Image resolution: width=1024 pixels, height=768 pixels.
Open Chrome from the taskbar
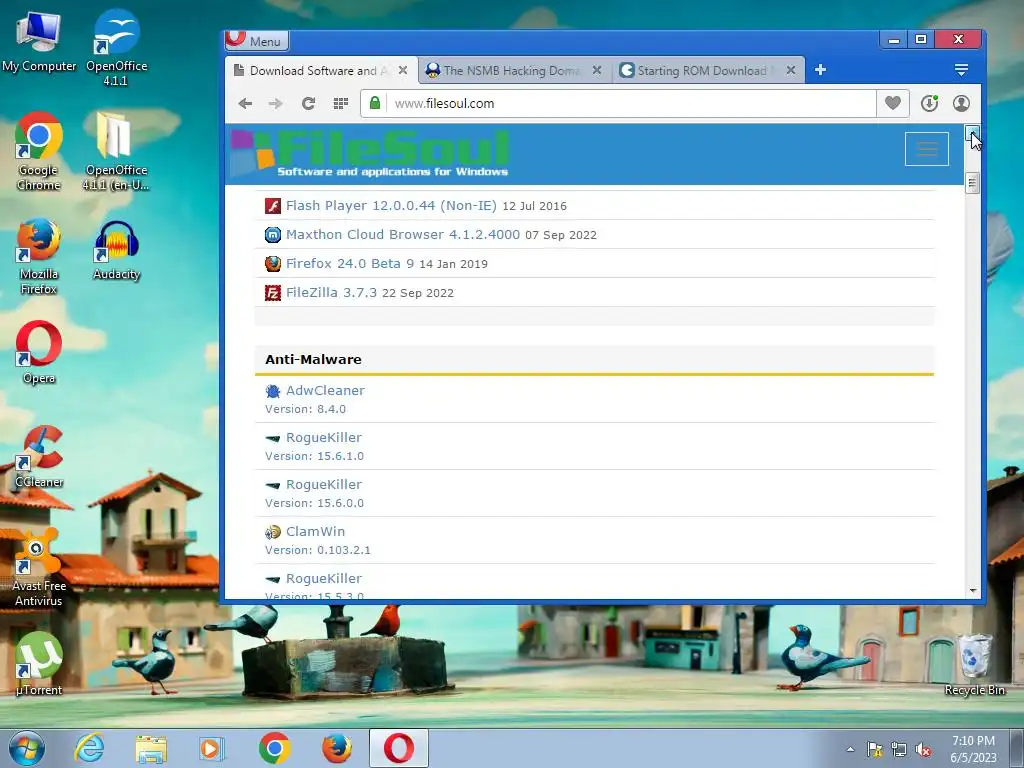pos(274,748)
